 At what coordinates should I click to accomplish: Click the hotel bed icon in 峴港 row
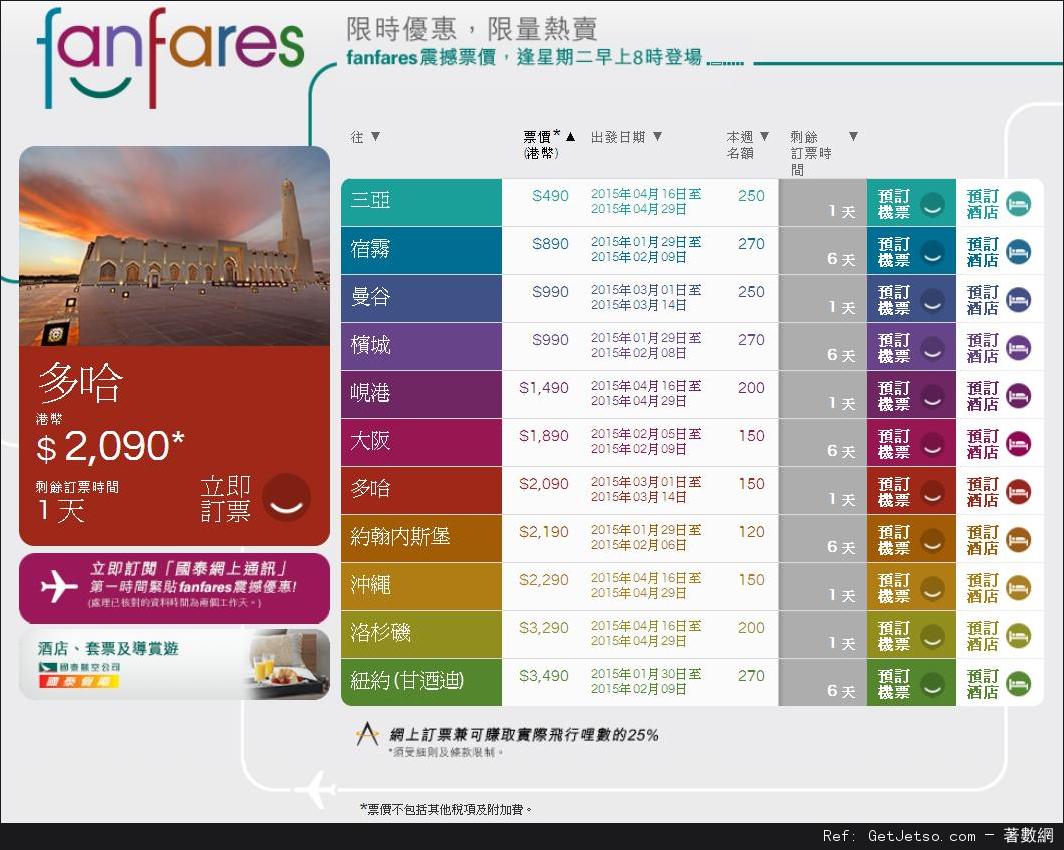tap(1018, 396)
